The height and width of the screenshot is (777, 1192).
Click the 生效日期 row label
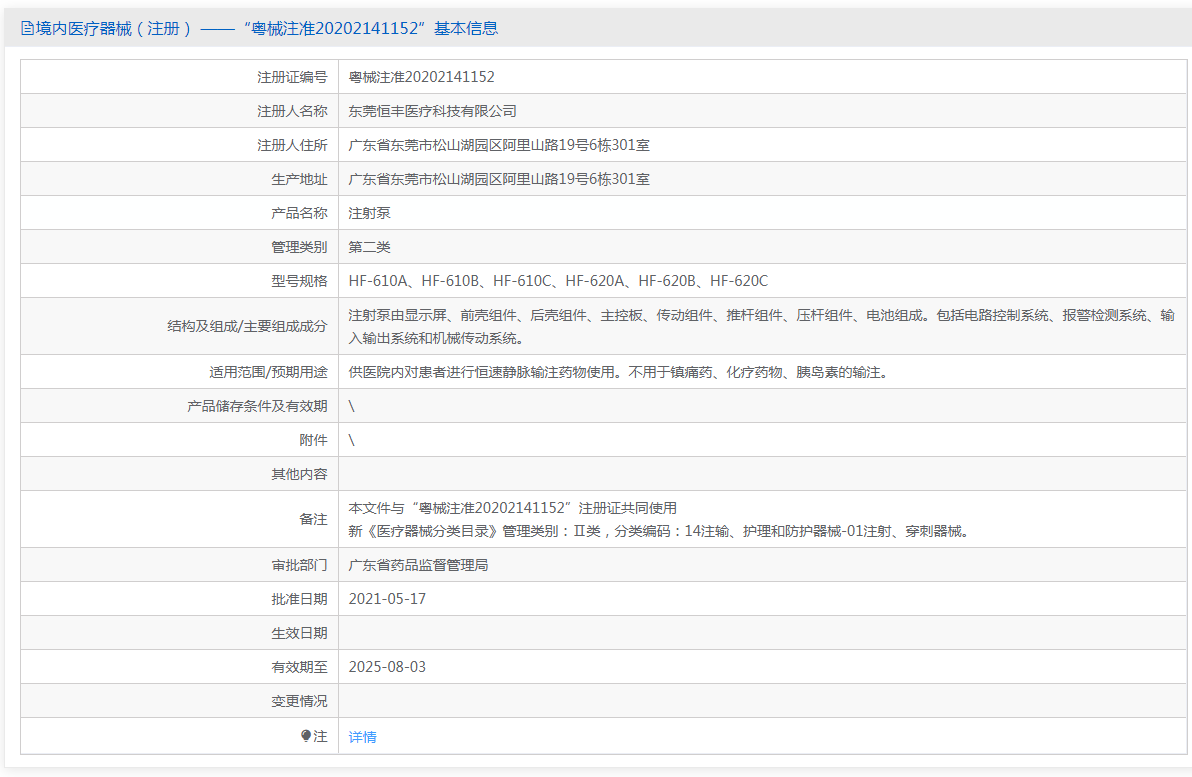299,633
